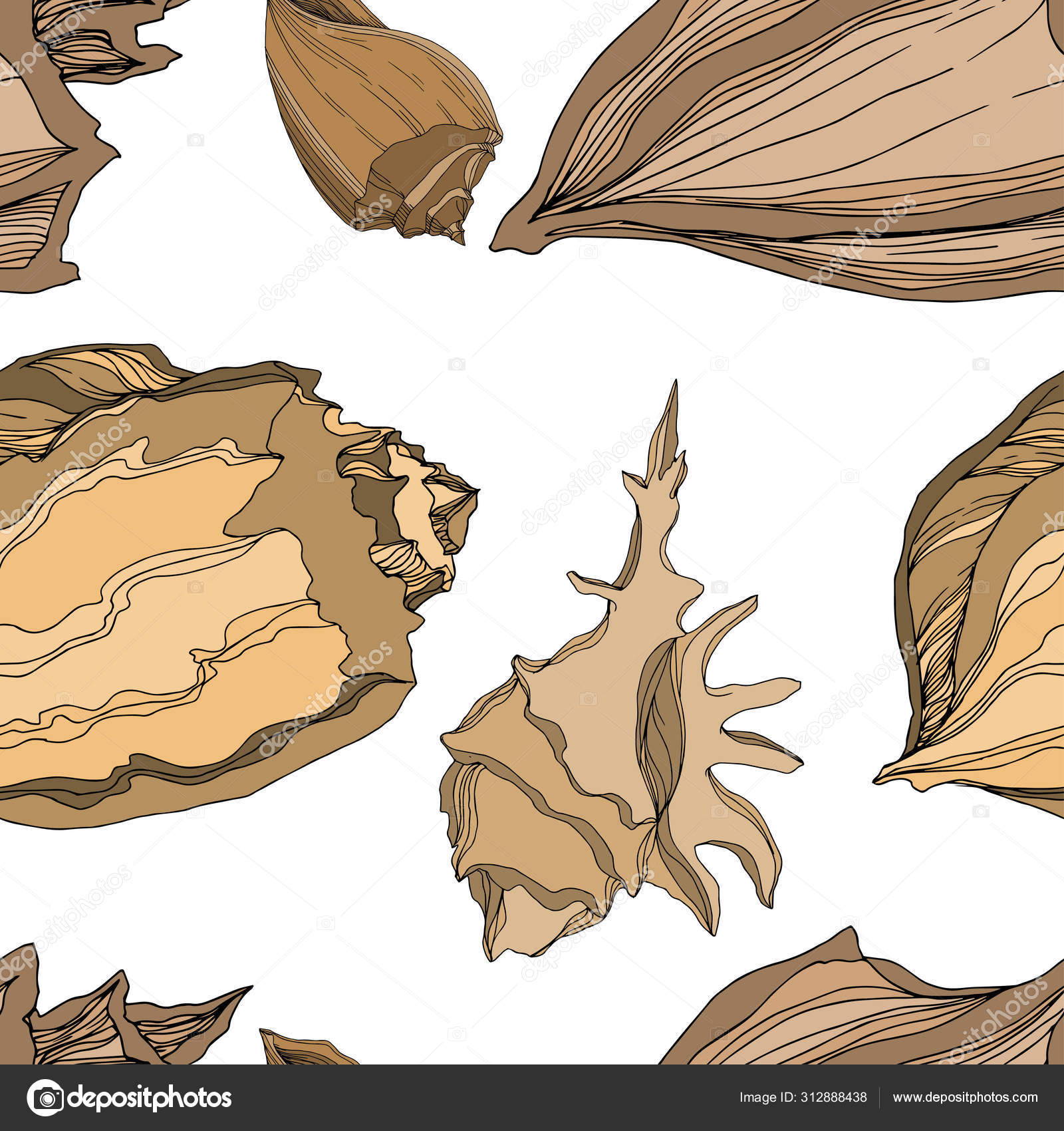Click the folded shell on the right edge
Screen dimensions: 1064x1131
984,599
